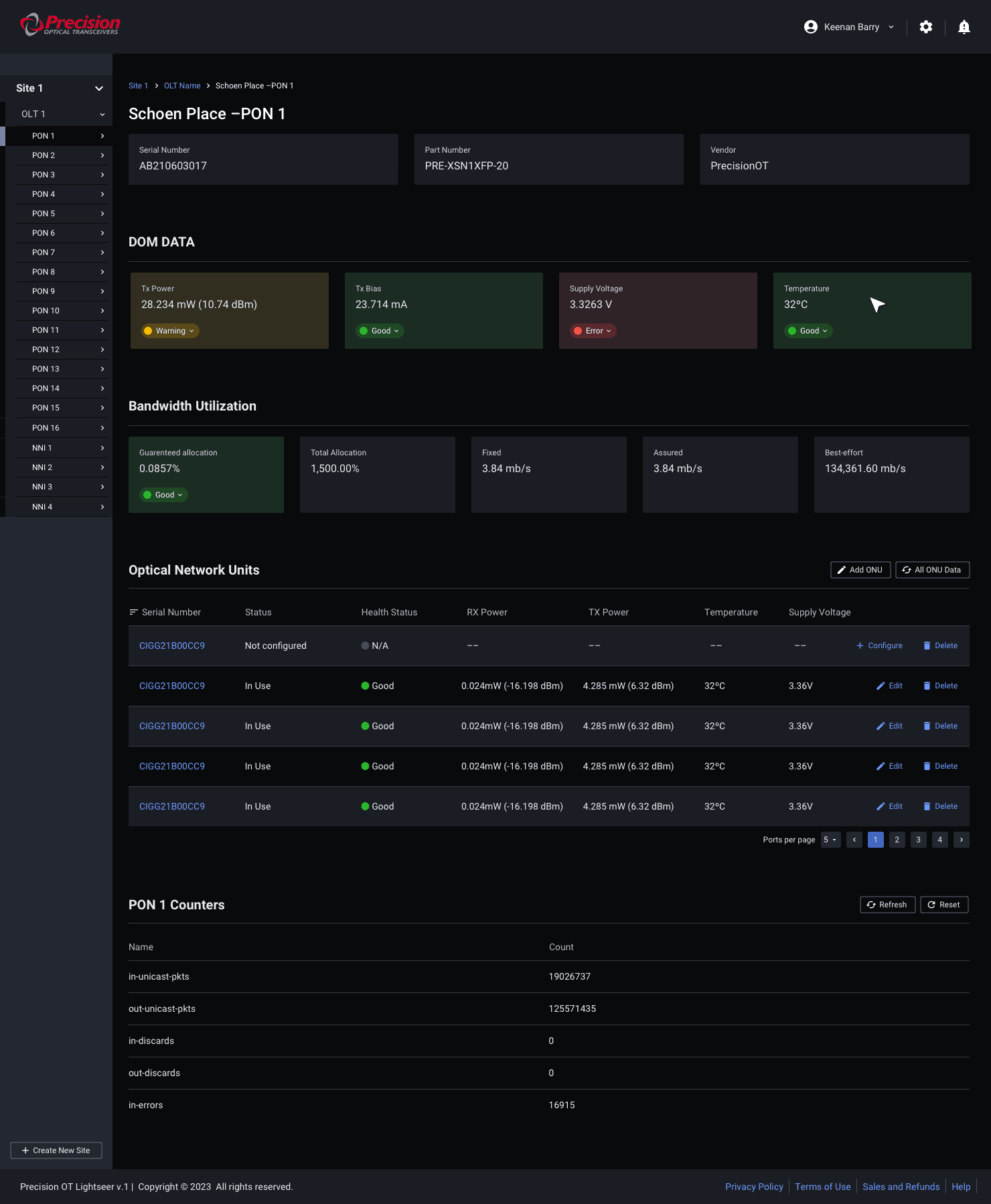Go to ONU page 4
The width and height of the screenshot is (991, 1204).
click(x=940, y=840)
